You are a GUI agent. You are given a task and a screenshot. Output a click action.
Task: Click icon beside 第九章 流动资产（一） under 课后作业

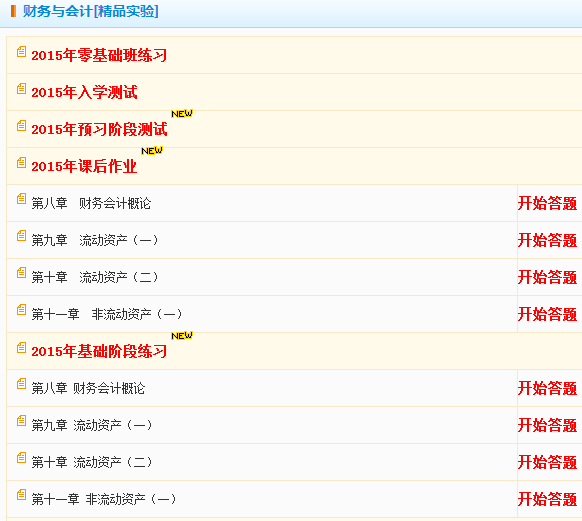(x=22, y=236)
